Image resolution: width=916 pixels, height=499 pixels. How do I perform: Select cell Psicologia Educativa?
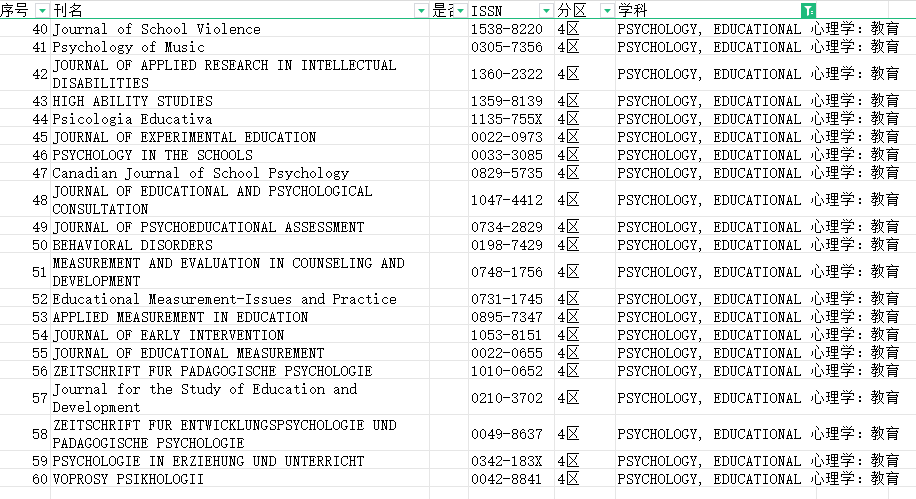[240, 119]
